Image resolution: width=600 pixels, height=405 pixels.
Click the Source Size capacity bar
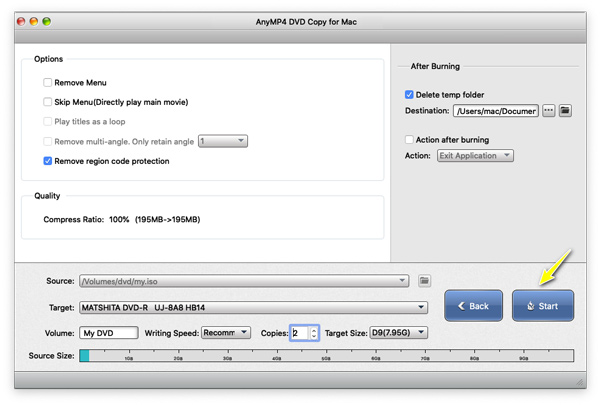click(x=326, y=355)
